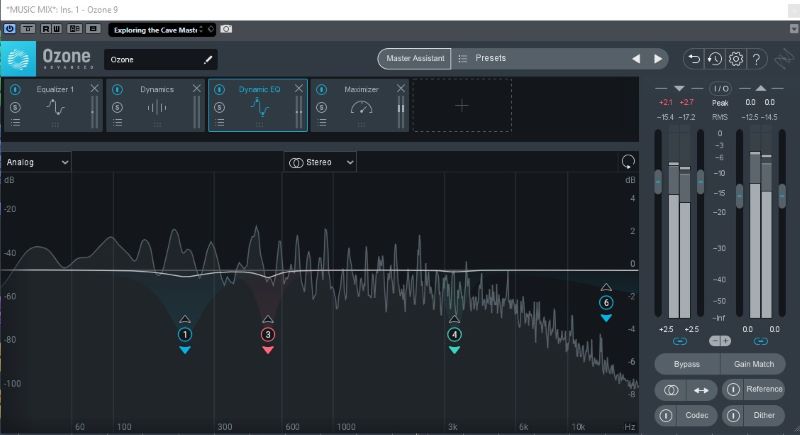
Task: Toggle power of Equalizer 1 module
Action: click(x=15, y=89)
